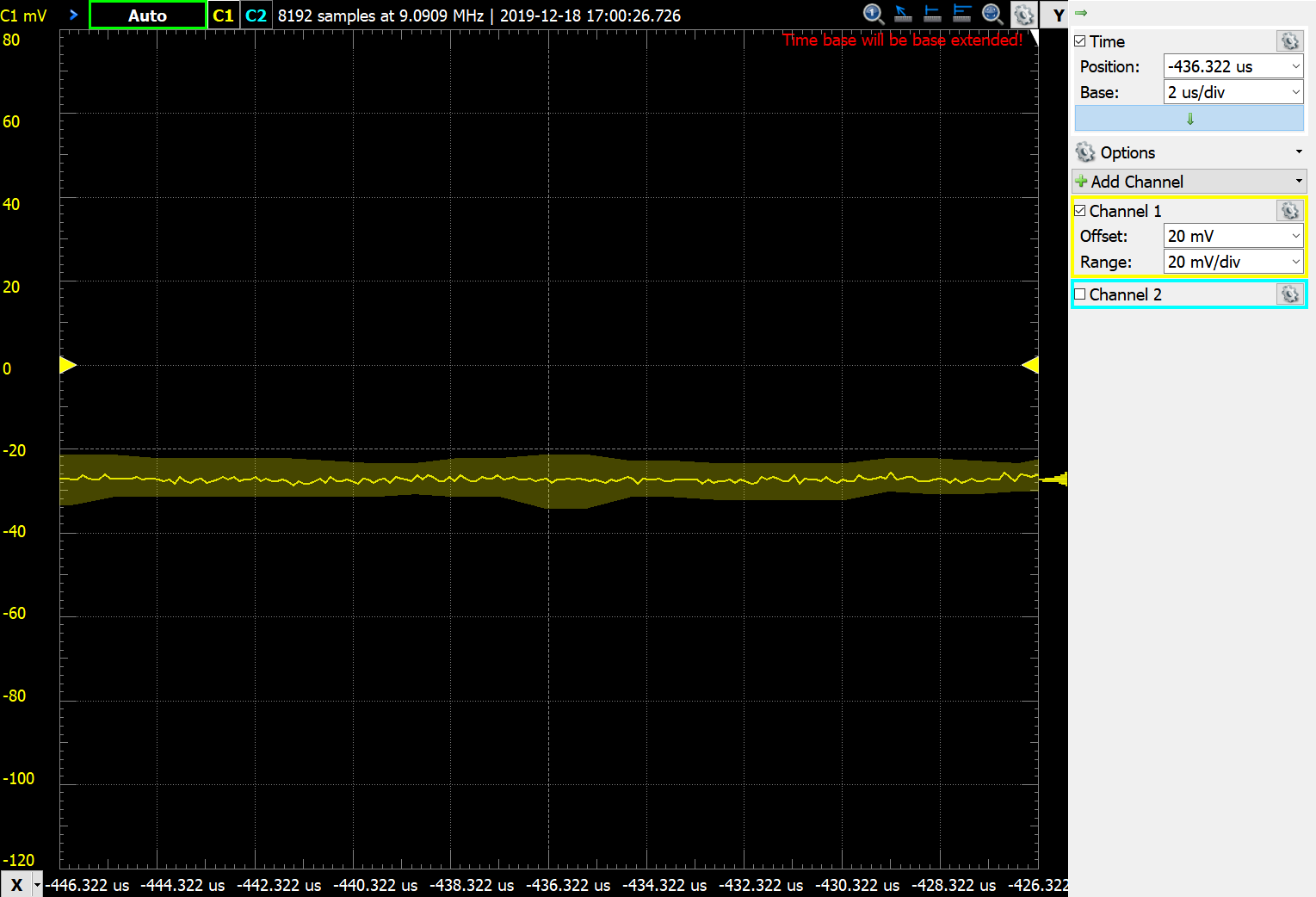Image resolution: width=1316 pixels, height=897 pixels.
Task: Select the pointer measurement cursor tool
Action: pyautogui.click(x=903, y=14)
